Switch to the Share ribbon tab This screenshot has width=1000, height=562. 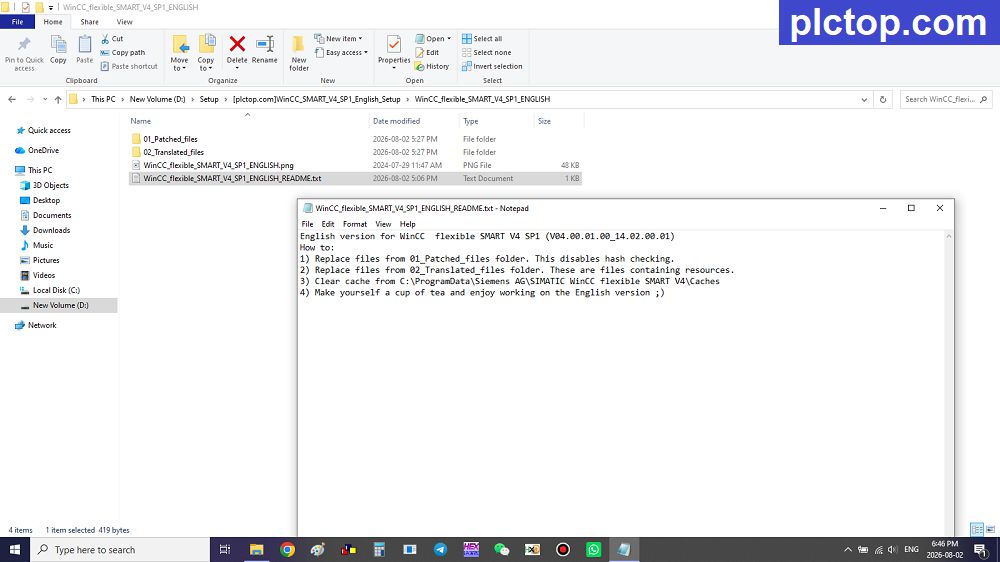(x=89, y=22)
